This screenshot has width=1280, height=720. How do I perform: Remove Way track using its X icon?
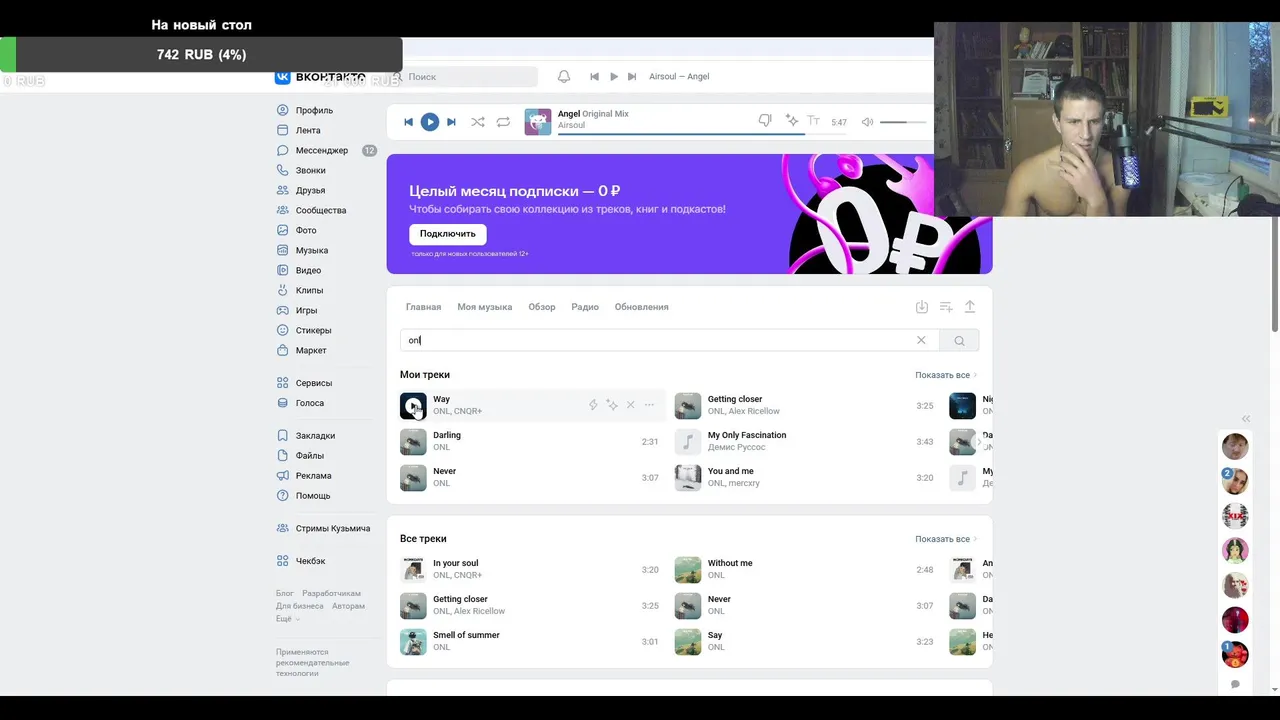coord(630,405)
